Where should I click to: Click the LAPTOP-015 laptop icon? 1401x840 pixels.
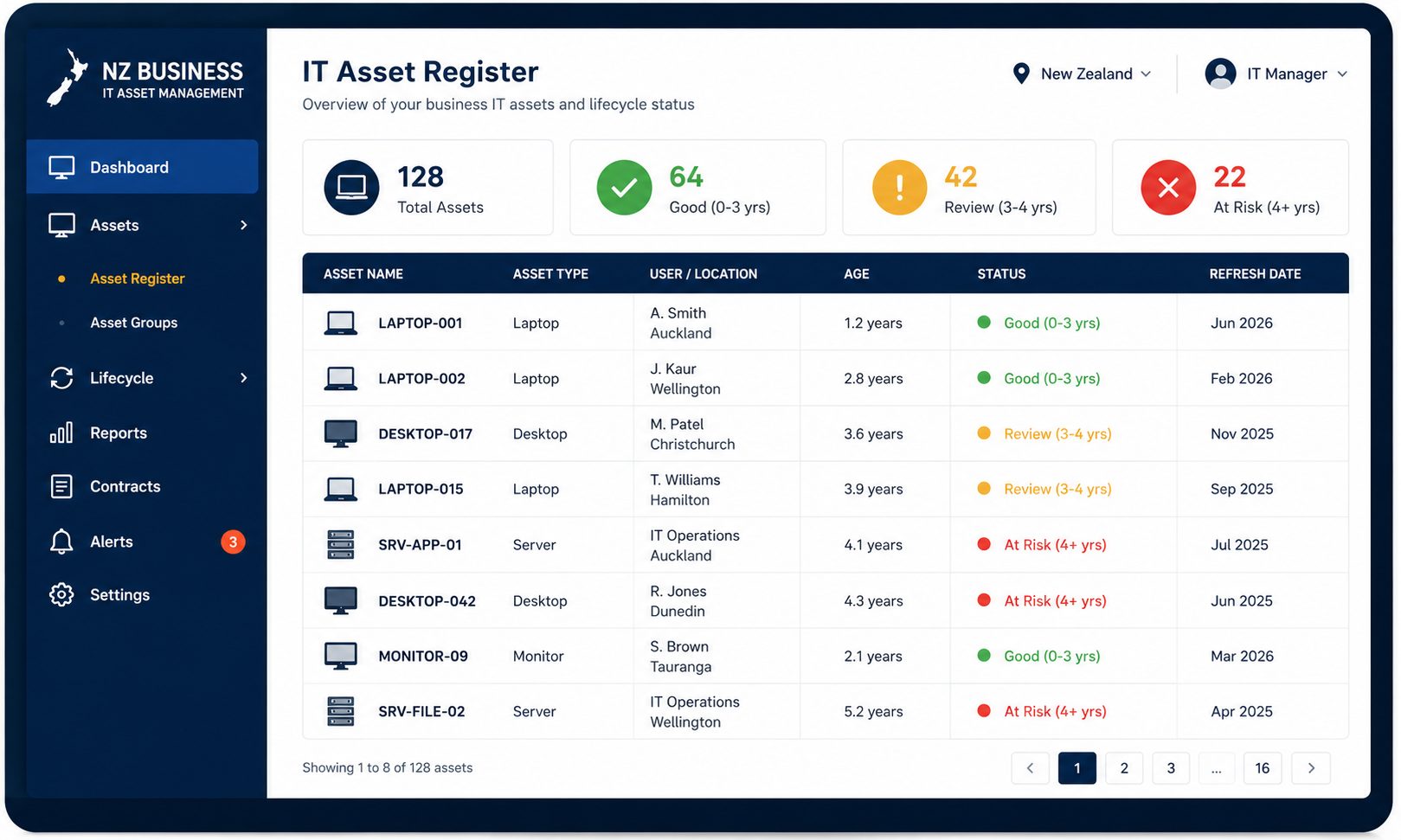click(x=340, y=489)
